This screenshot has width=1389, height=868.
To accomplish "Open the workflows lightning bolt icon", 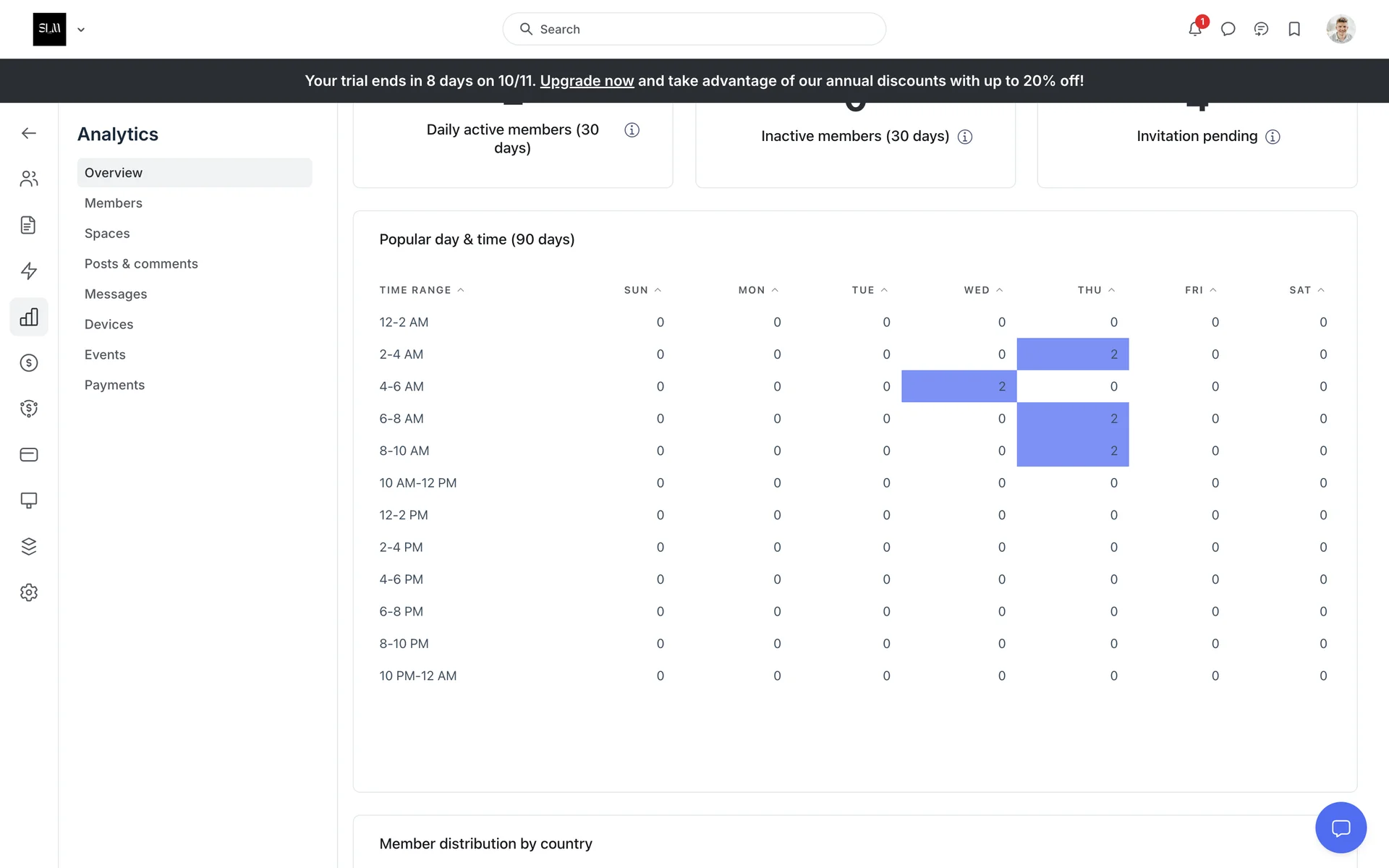I will pyautogui.click(x=29, y=271).
